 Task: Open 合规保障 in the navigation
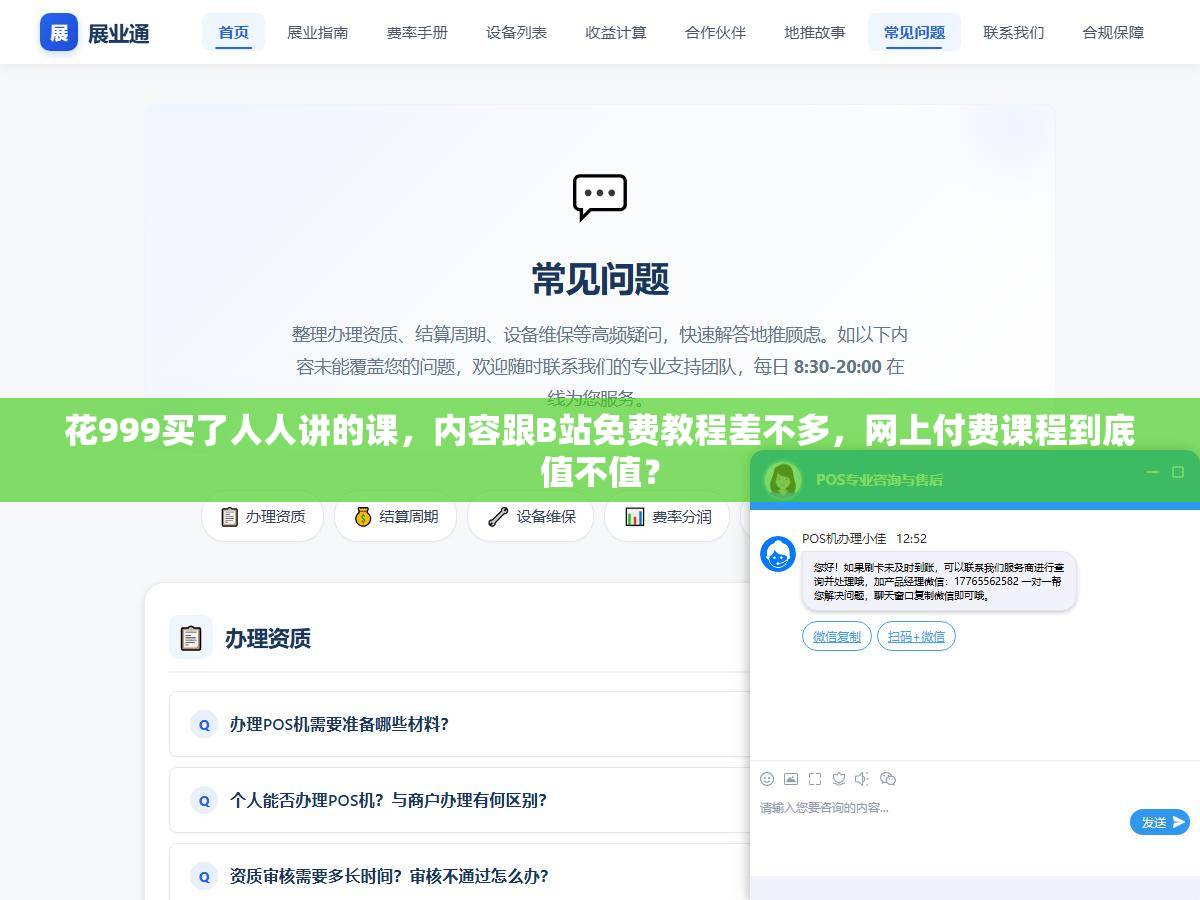(x=1113, y=32)
